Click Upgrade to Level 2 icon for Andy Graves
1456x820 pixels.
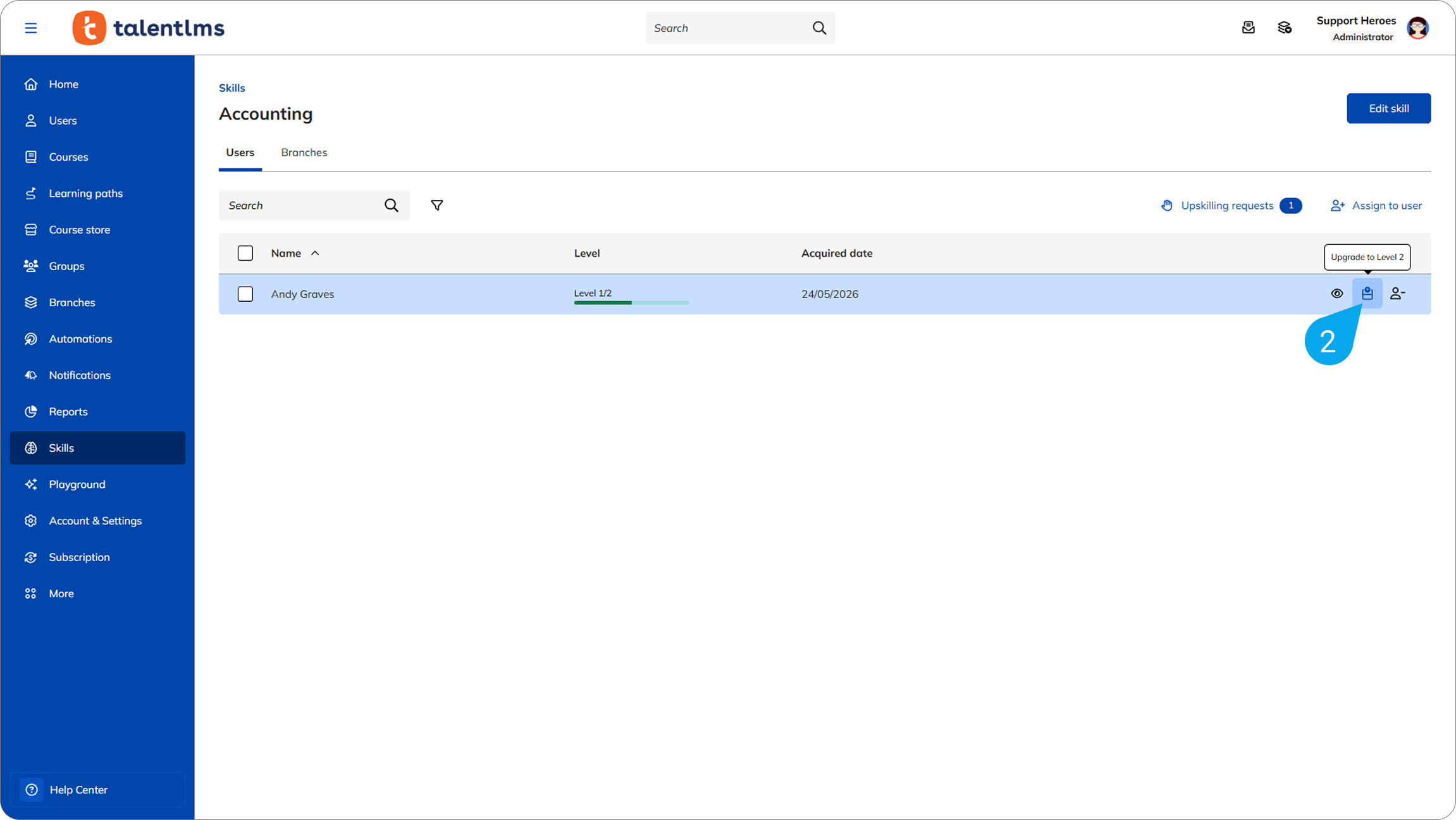(x=1367, y=294)
